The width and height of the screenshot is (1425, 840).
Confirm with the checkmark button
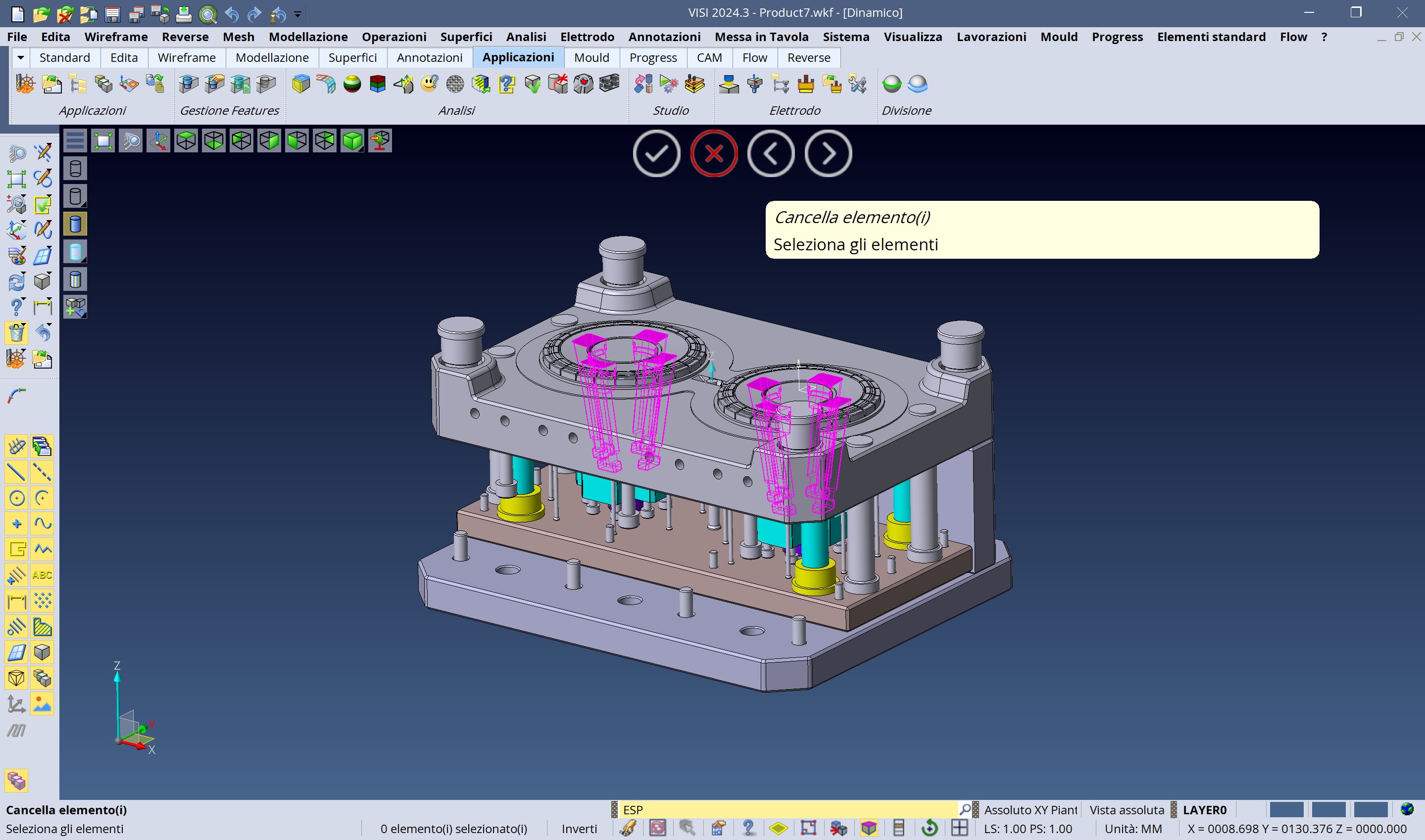pyautogui.click(x=656, y=153)
